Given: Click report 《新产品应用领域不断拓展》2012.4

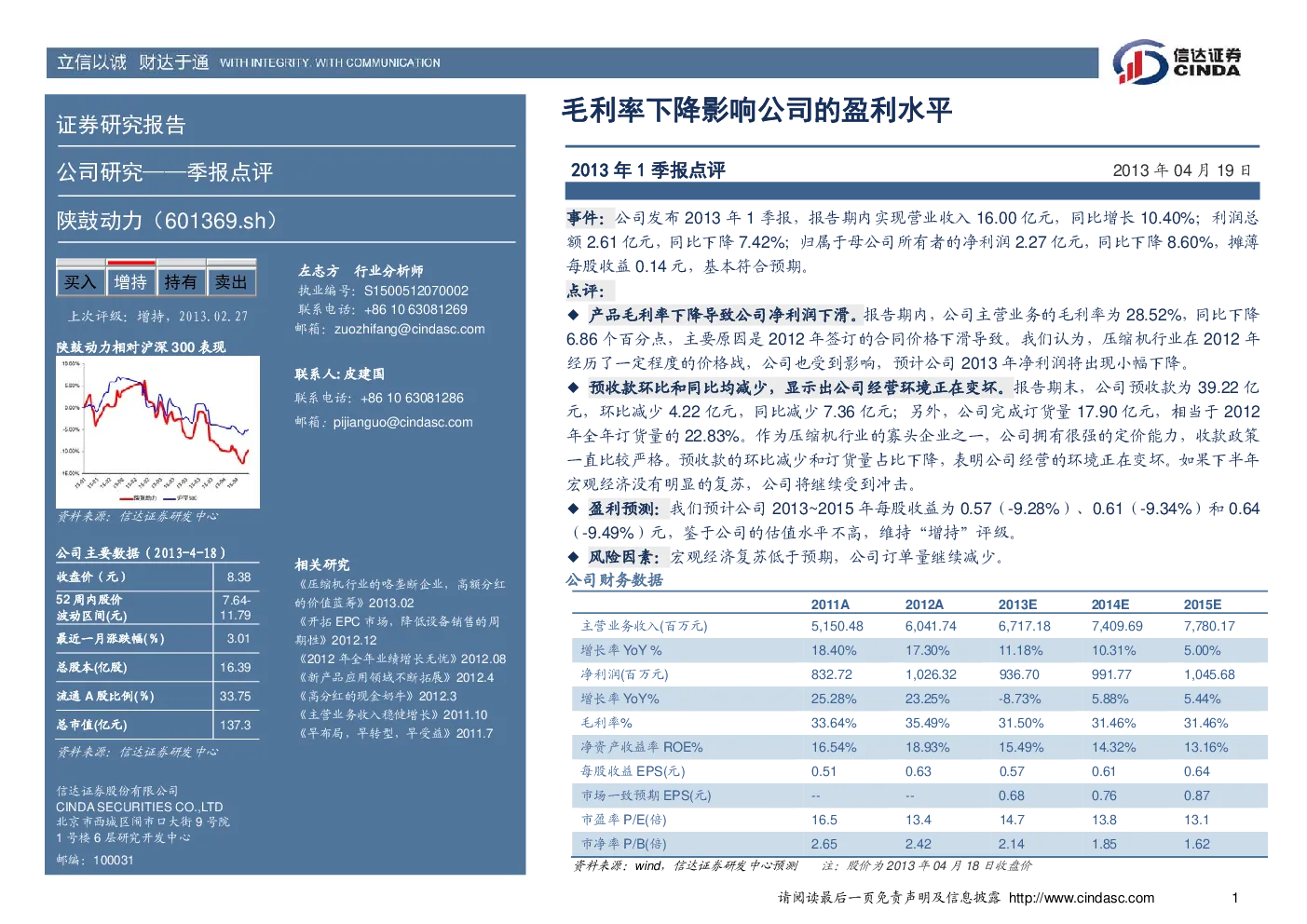Looking at the screenshot, I should (x=395, y=677).
